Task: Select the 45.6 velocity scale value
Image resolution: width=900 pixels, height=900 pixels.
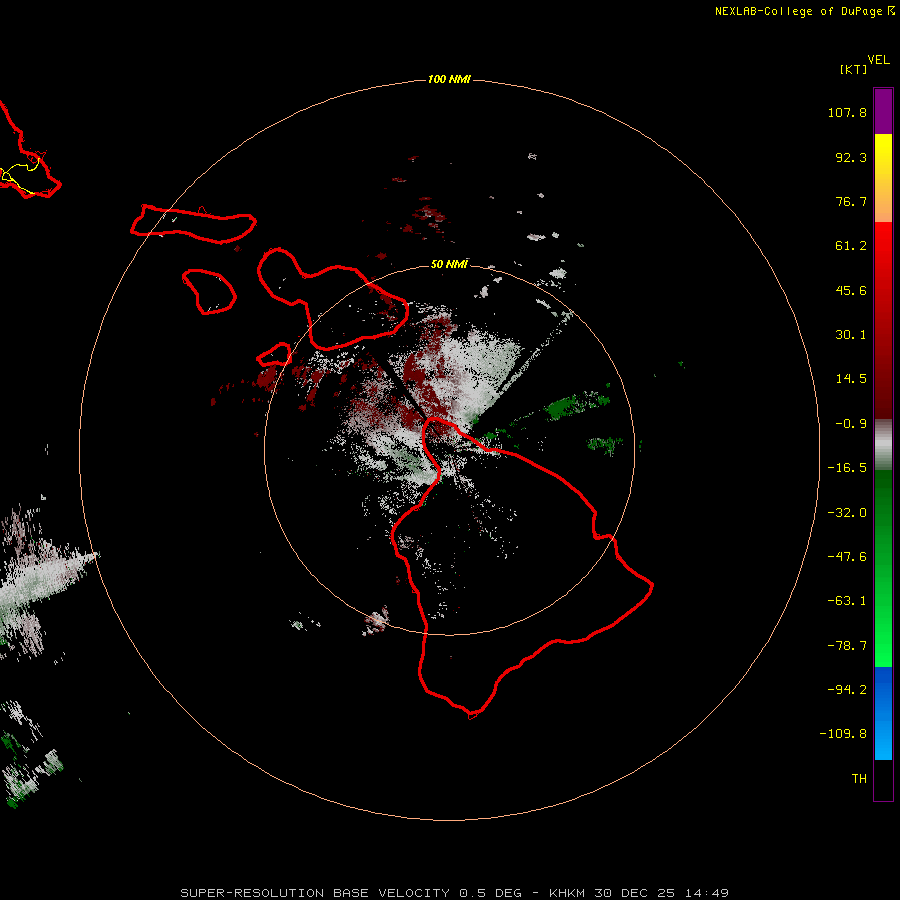Action: coord(851,290)
